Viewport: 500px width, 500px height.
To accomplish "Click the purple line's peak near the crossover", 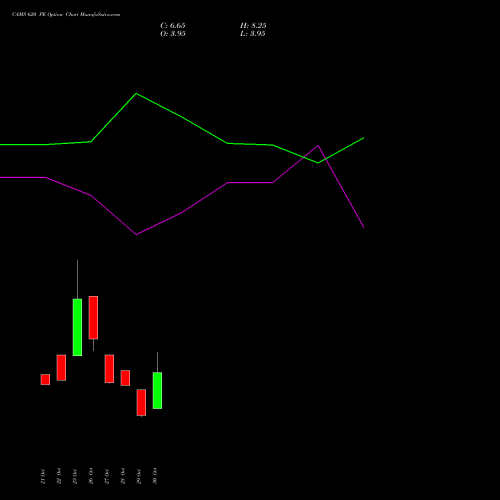I will (x=318, y=145).
